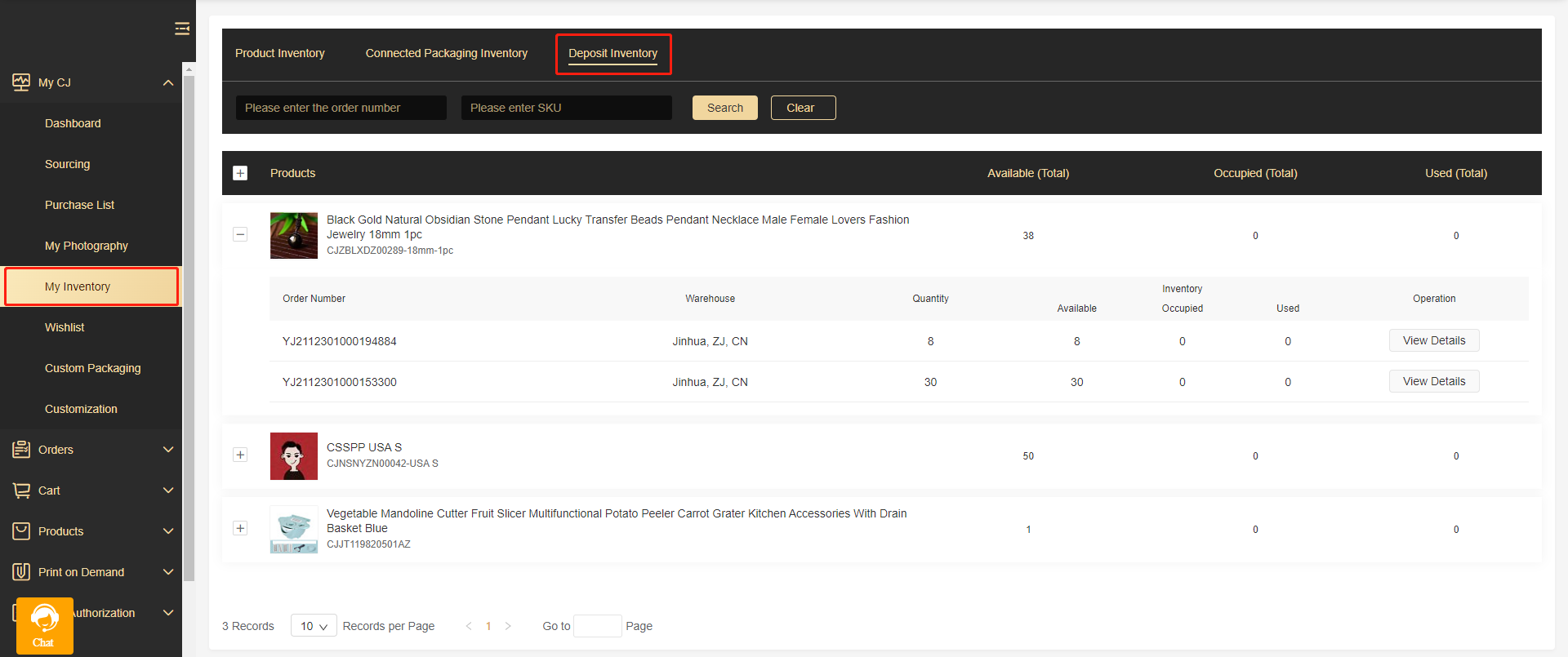Expand the CSSPP USA S product row
This screenshot has width=1568, height=657.
pyautogui.click(x=240, y=455)
